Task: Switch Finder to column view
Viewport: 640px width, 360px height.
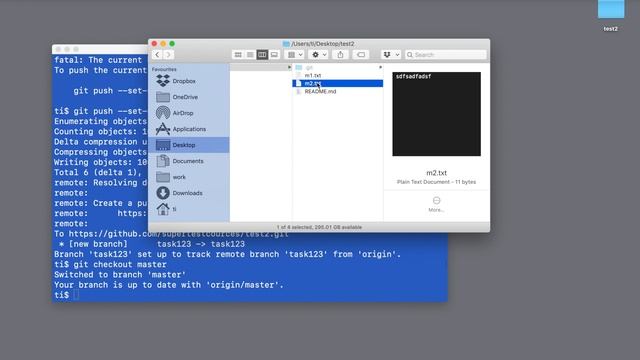Action: (x=262, y=55)
